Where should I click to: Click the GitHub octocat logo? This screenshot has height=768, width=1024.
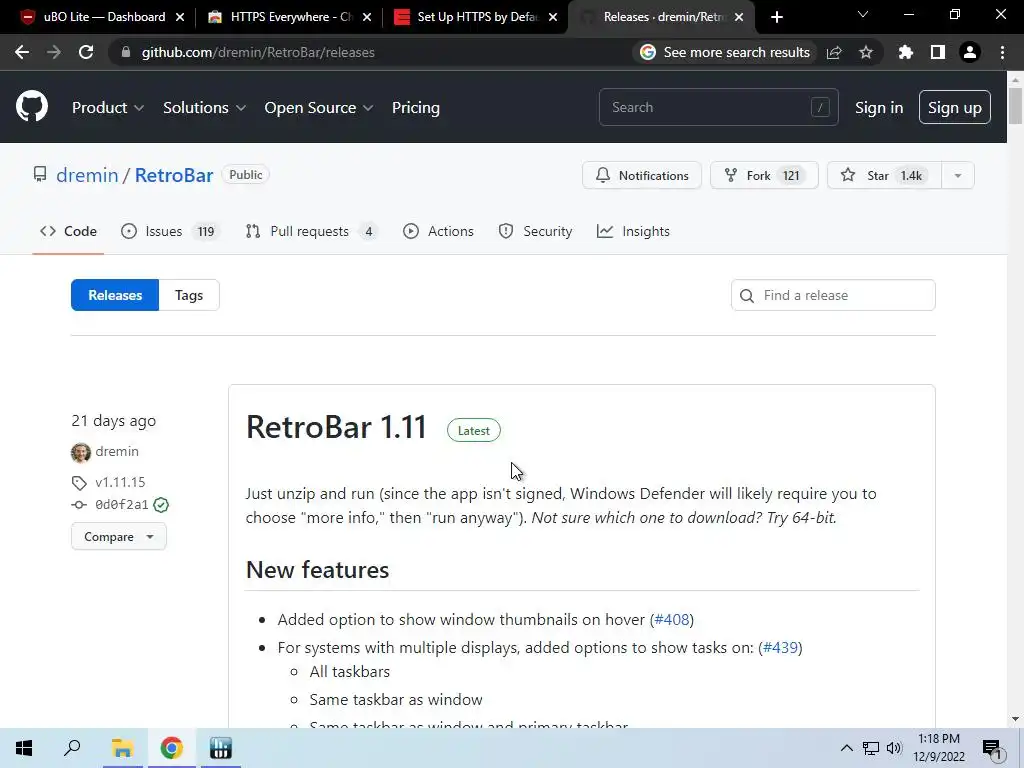pos(32,107)
